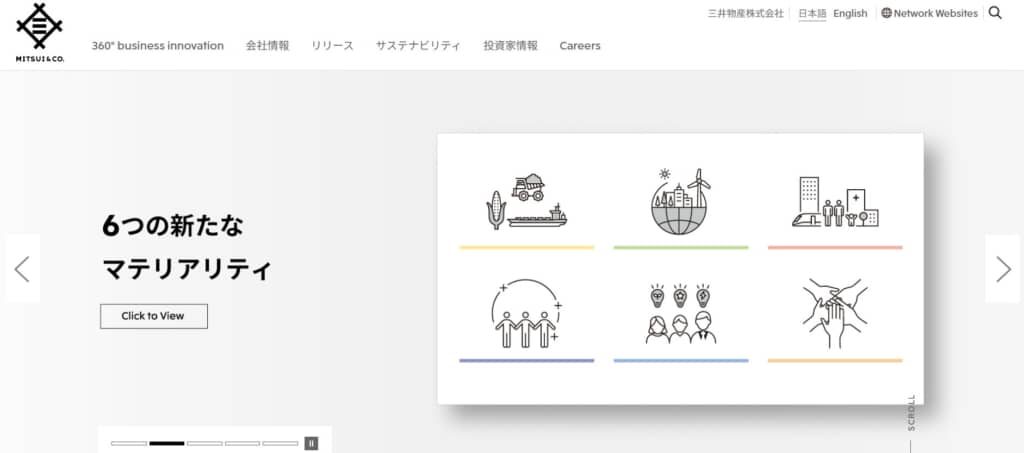Screen dimensions: 1024x453
Task: Go to next slide with right arrow
Action: pyautogui.click(x=1003, y=268)
